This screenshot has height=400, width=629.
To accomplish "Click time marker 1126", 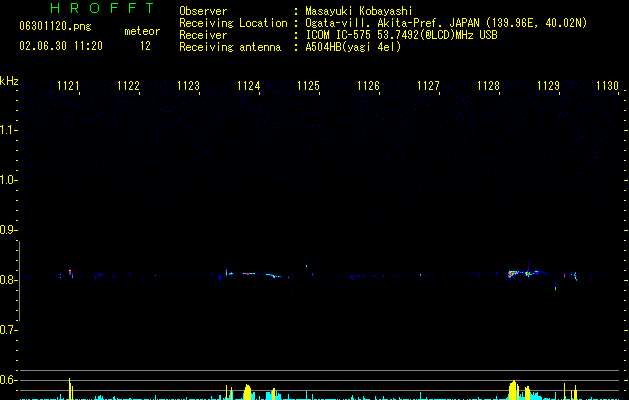I will click(x=368, y=86).
